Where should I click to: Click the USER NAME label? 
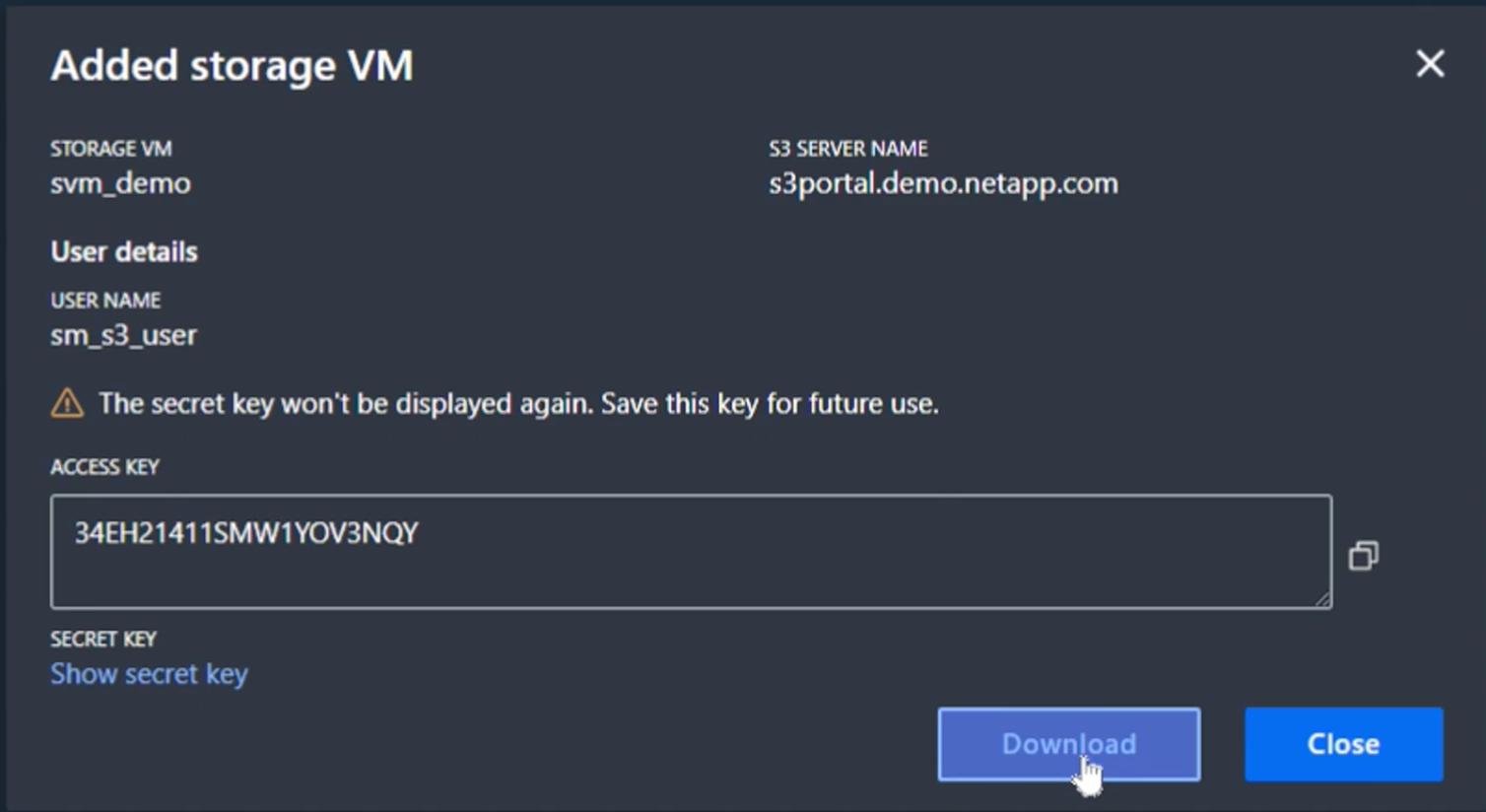(x=105, y=301)
